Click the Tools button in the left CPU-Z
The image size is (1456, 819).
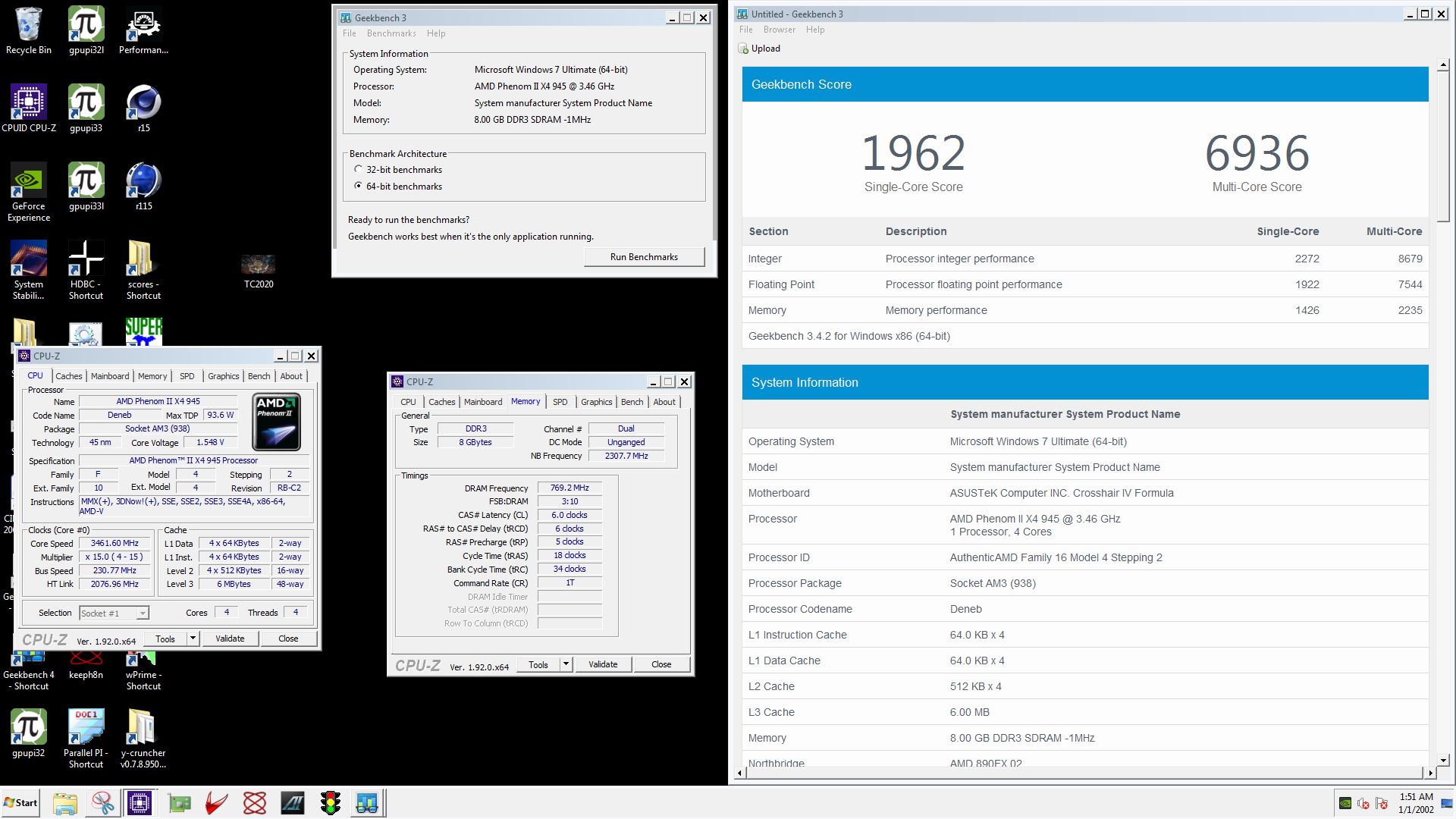[165, 639]
